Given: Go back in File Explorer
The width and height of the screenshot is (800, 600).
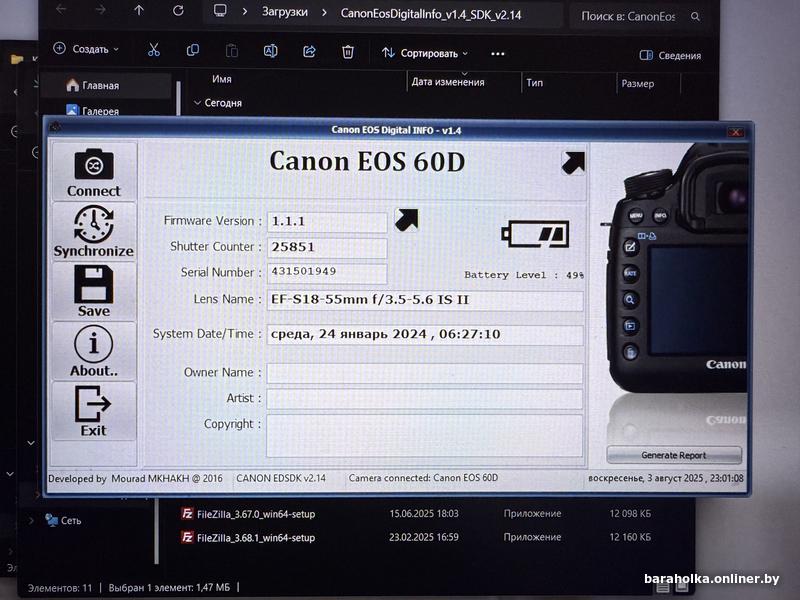Looking at the screenshot, I should click(61, 10).
